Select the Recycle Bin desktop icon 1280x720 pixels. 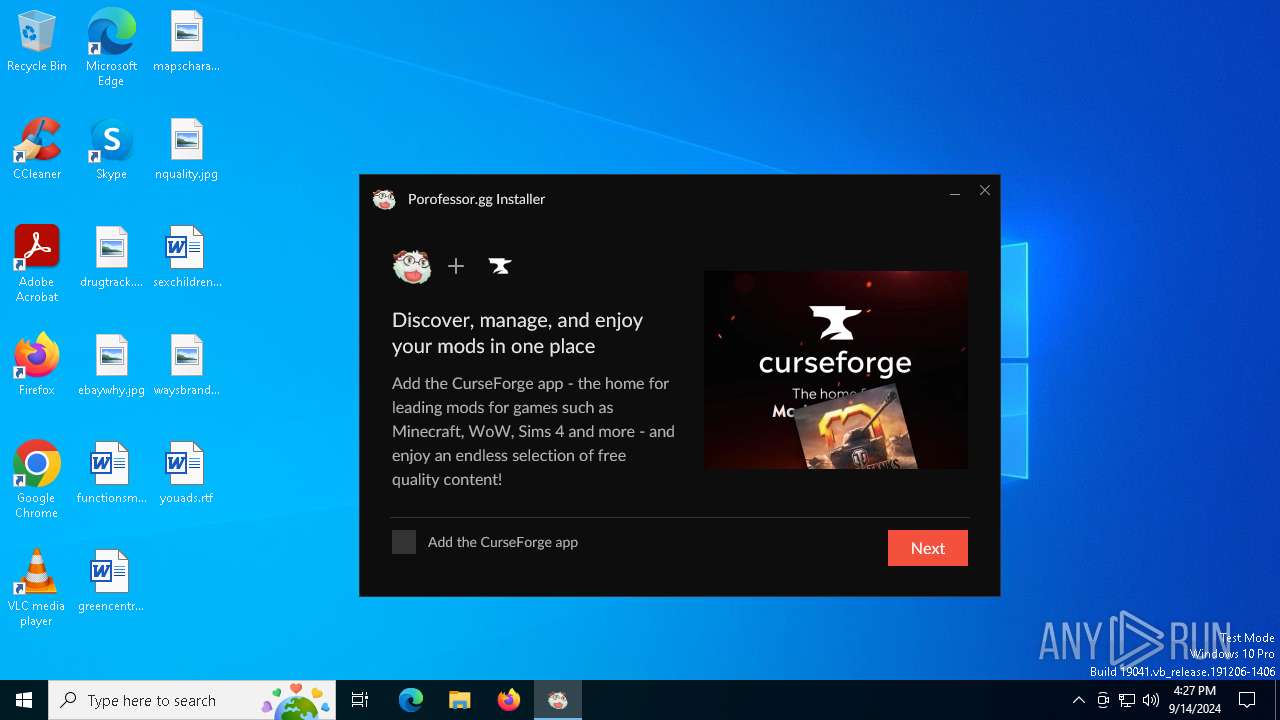point(37,42)
